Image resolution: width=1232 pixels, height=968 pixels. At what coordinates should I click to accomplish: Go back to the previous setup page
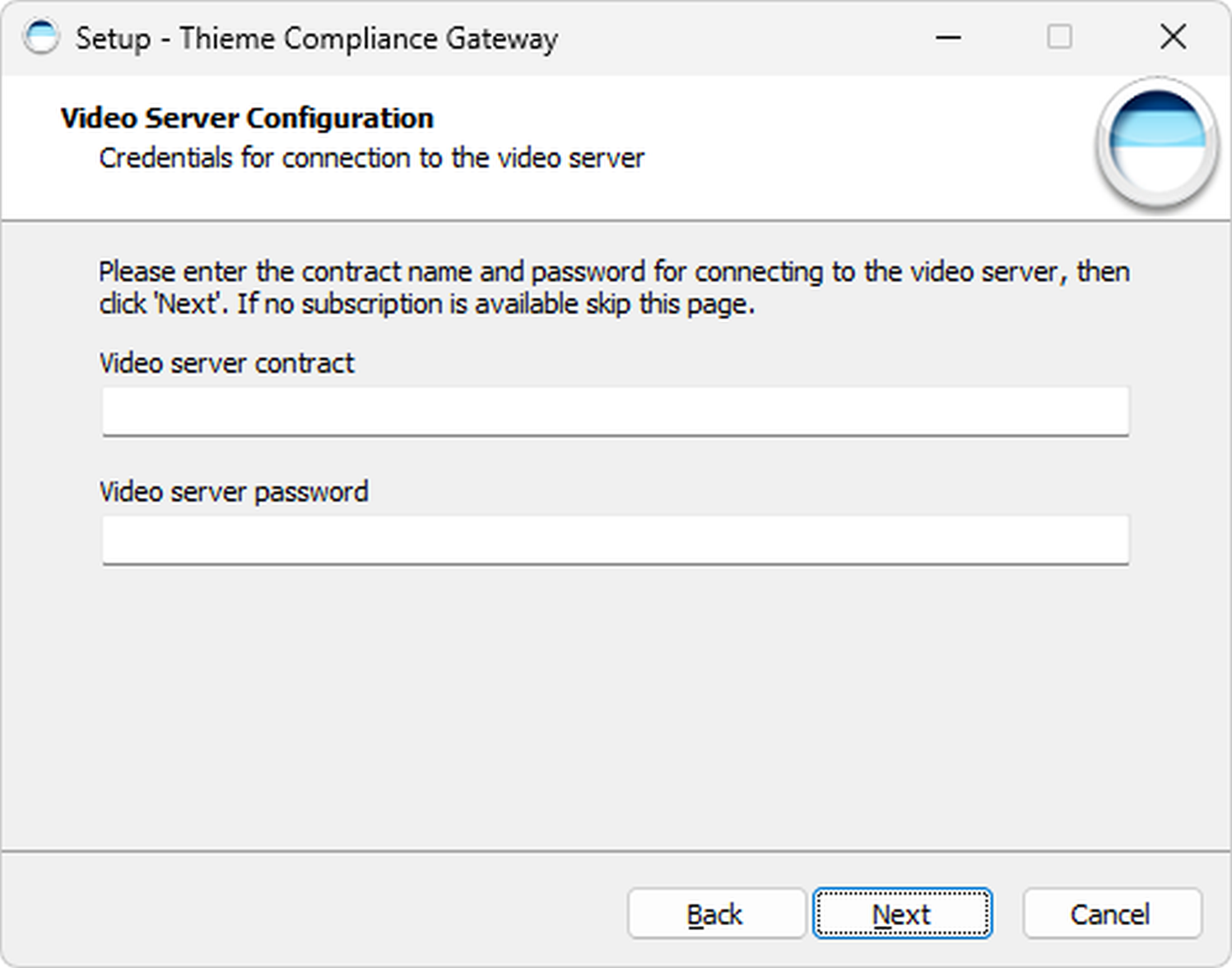click(715, 914)
